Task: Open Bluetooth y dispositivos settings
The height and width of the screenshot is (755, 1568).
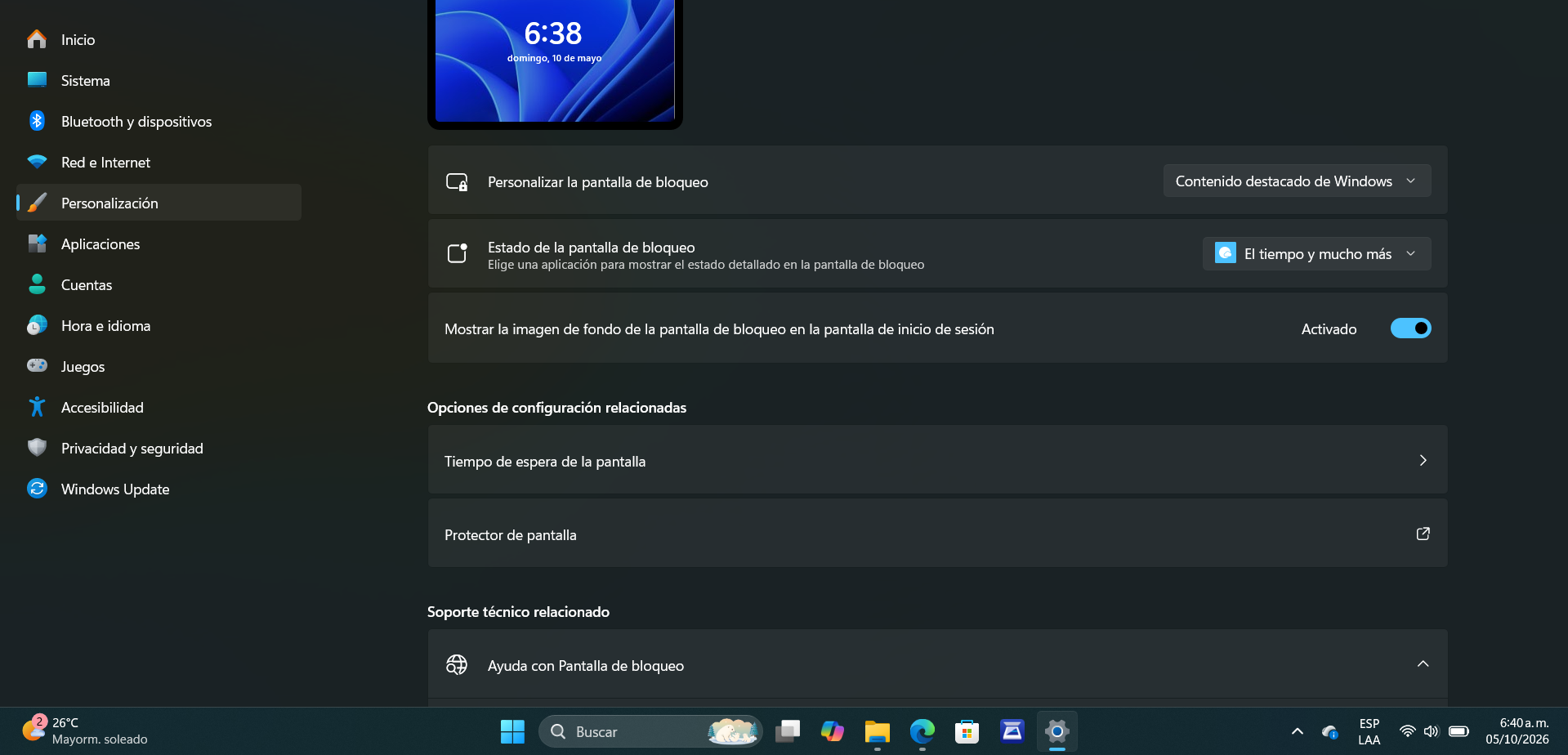Action: pos(159,121)
